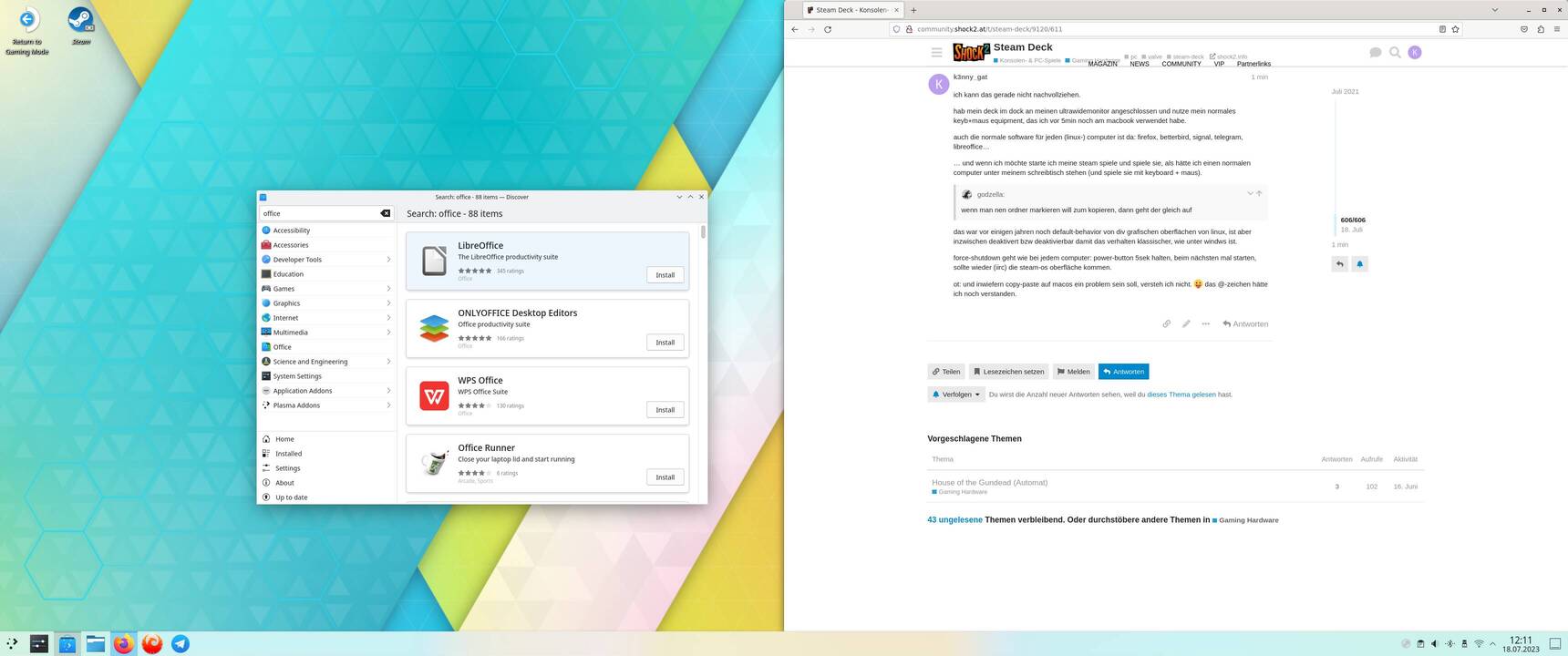
Task: Collapse the godzella quote with chevron
Action: [1250, 193]
